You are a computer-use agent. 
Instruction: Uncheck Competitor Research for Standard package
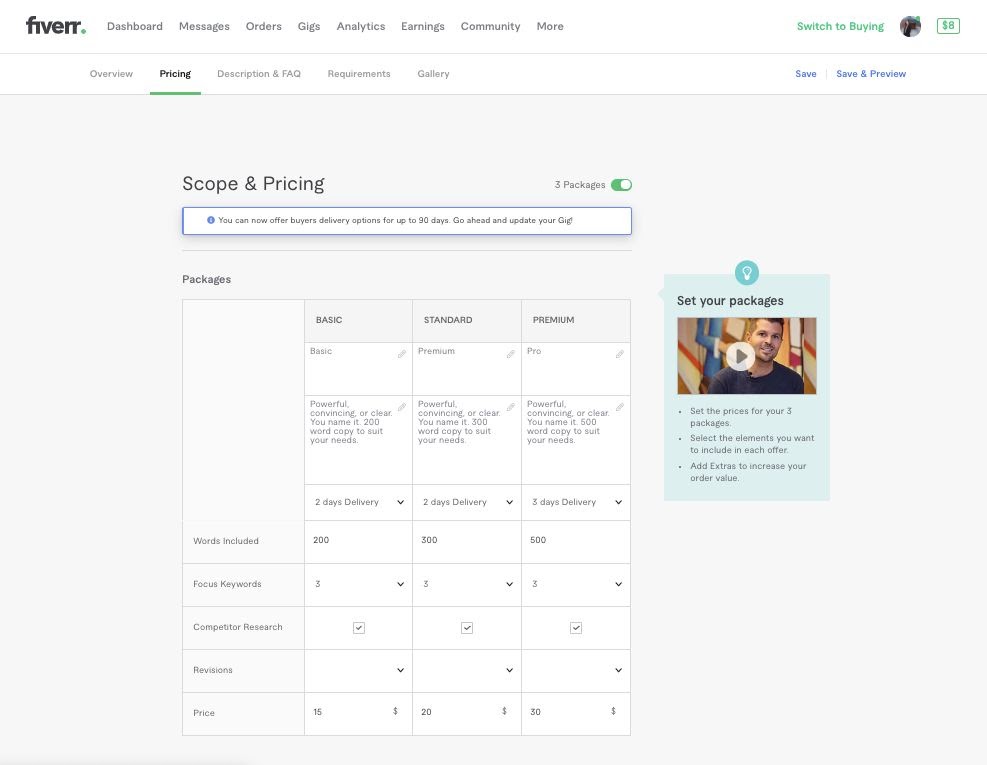point(467,628)
